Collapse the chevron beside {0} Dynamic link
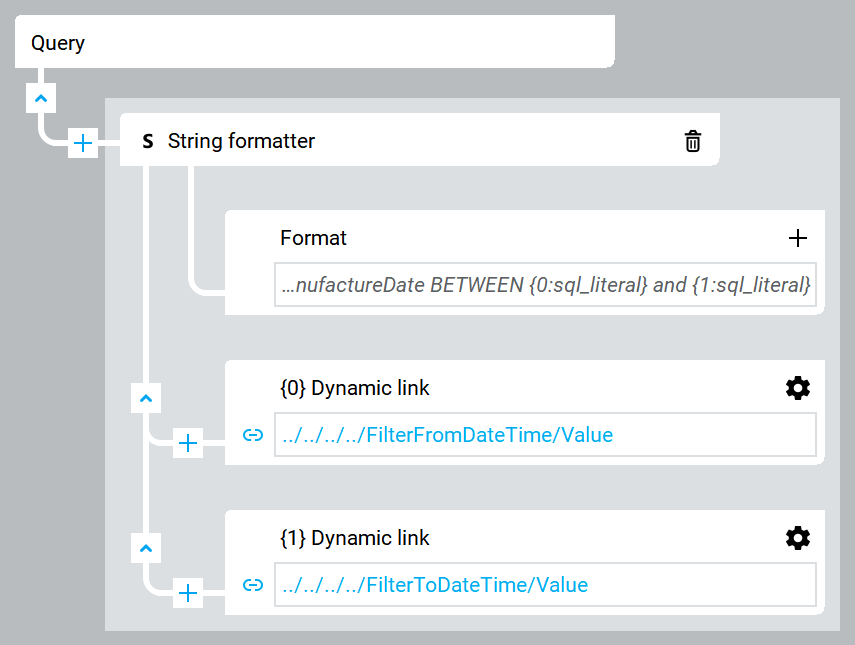 click(145, 398)
